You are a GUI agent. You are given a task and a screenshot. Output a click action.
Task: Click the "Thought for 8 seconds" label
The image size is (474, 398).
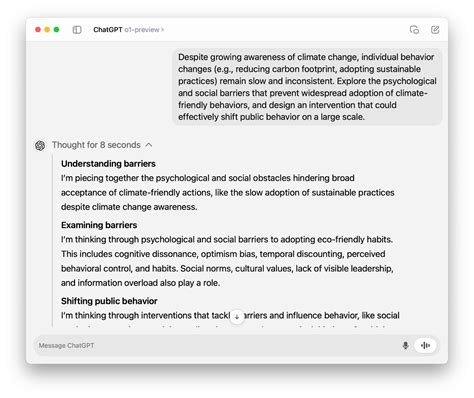(x=96, y=145)
